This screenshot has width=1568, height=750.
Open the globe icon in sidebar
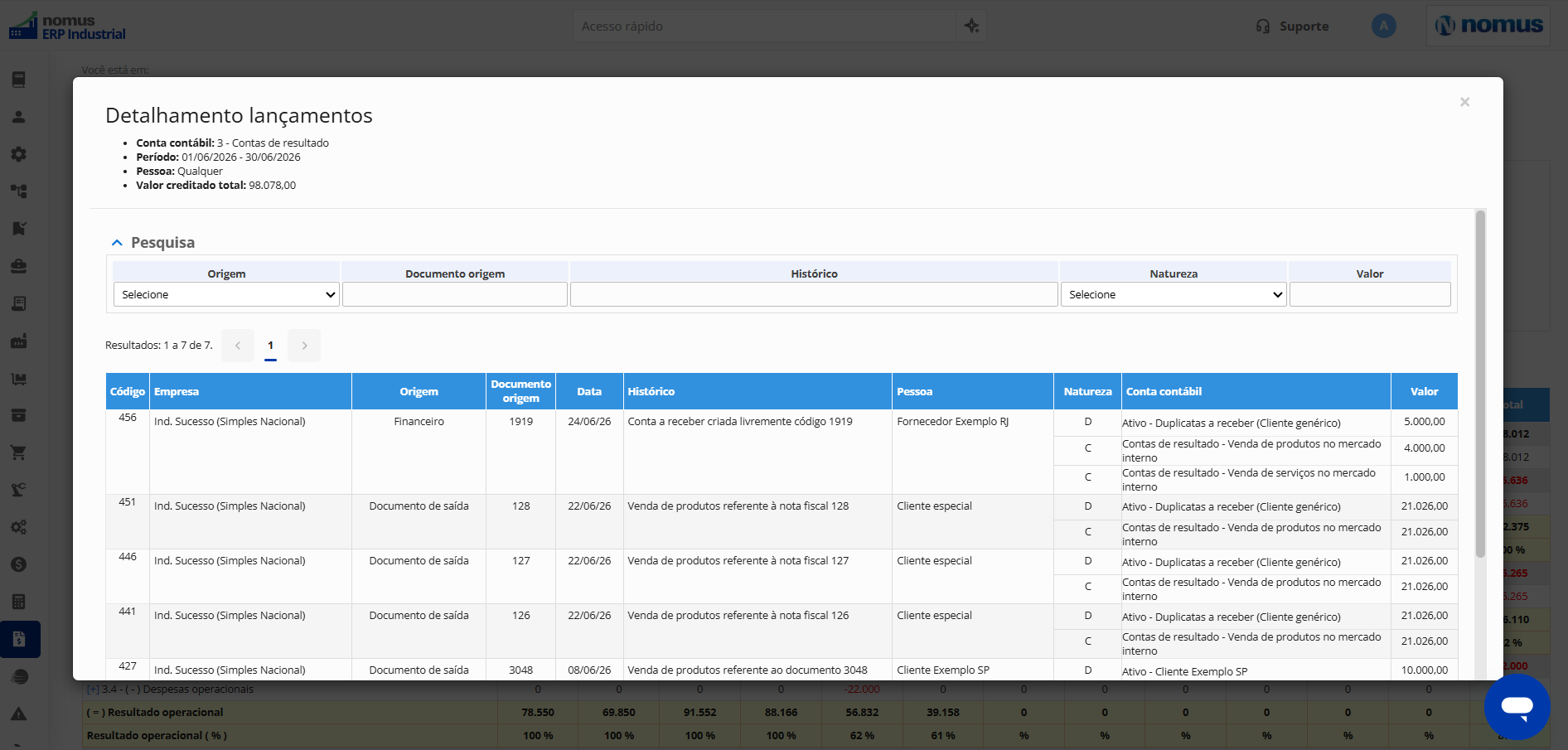(19, 677)
